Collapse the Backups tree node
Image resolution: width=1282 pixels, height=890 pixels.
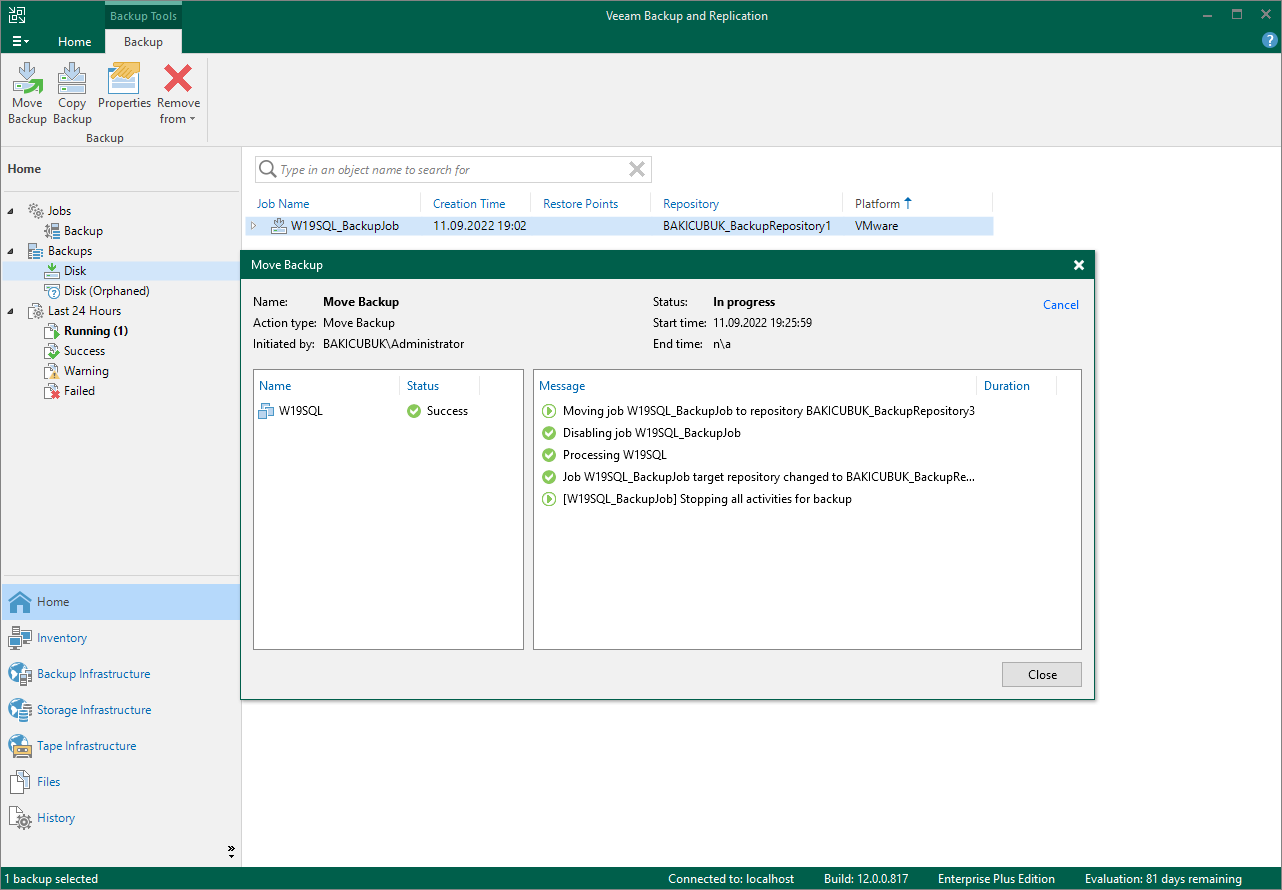pyautogui.click(x=12, y=251)
